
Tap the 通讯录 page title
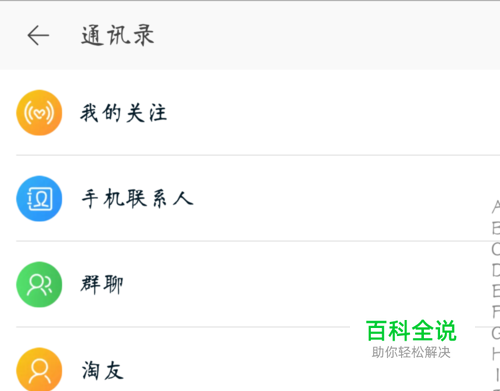click(x=118, y=35)
